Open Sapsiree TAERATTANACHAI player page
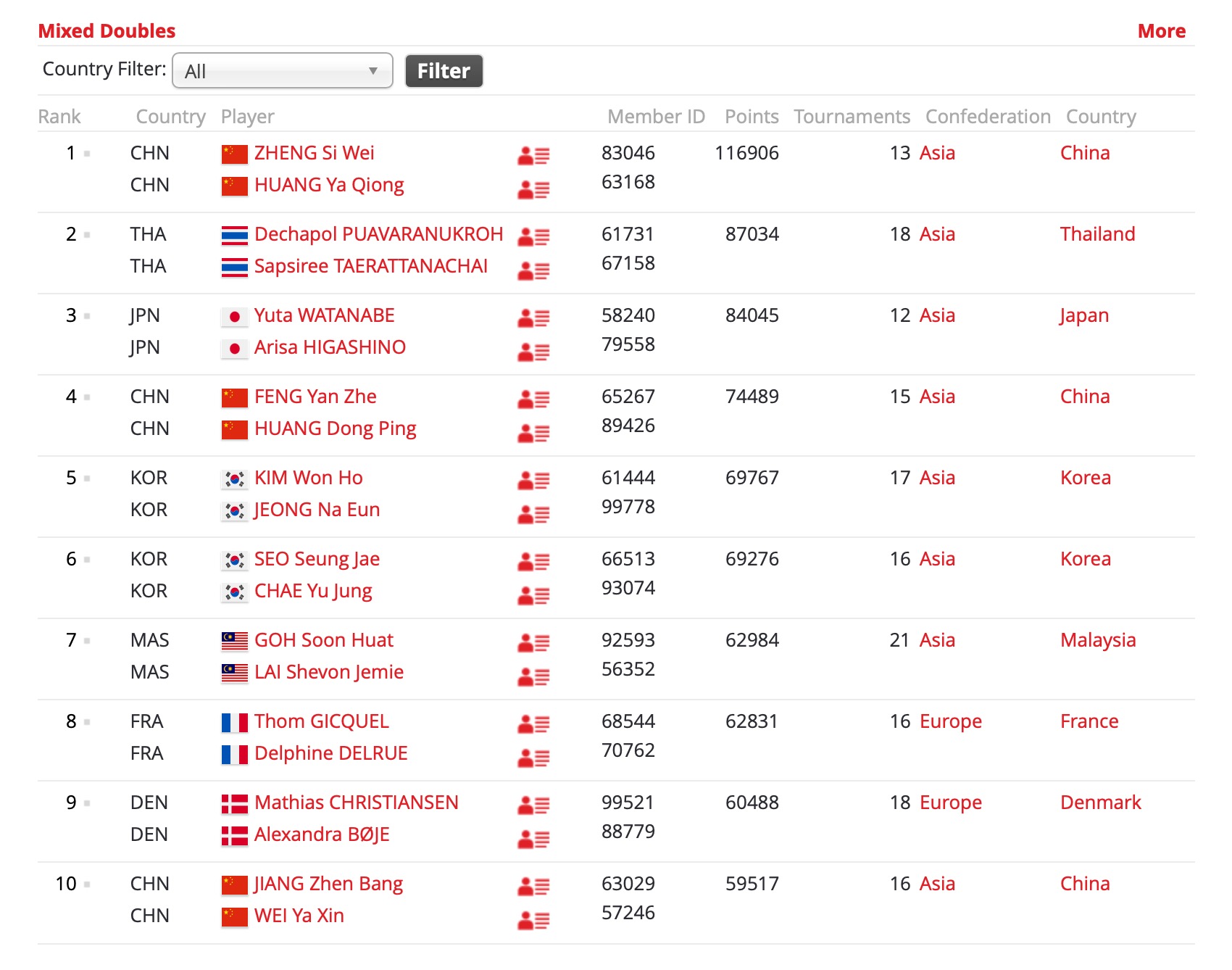Screen dimensions: 1232x970 (370, 266)
